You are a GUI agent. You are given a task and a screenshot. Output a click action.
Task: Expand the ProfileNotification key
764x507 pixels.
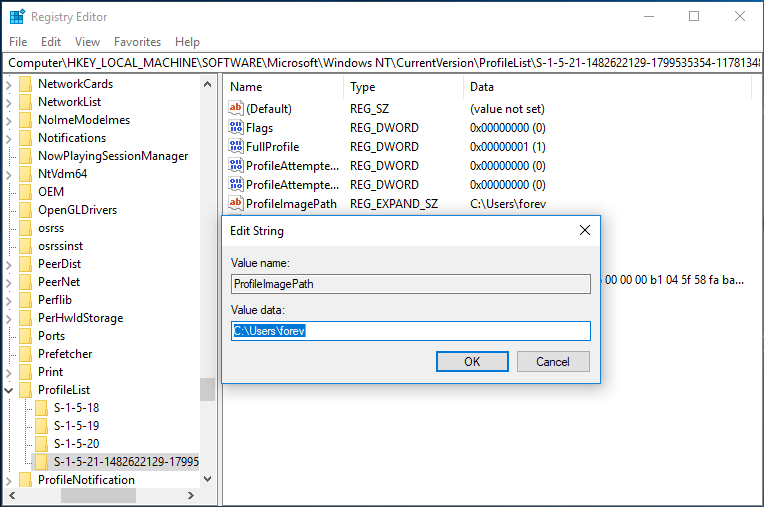(x=9, y=480)
